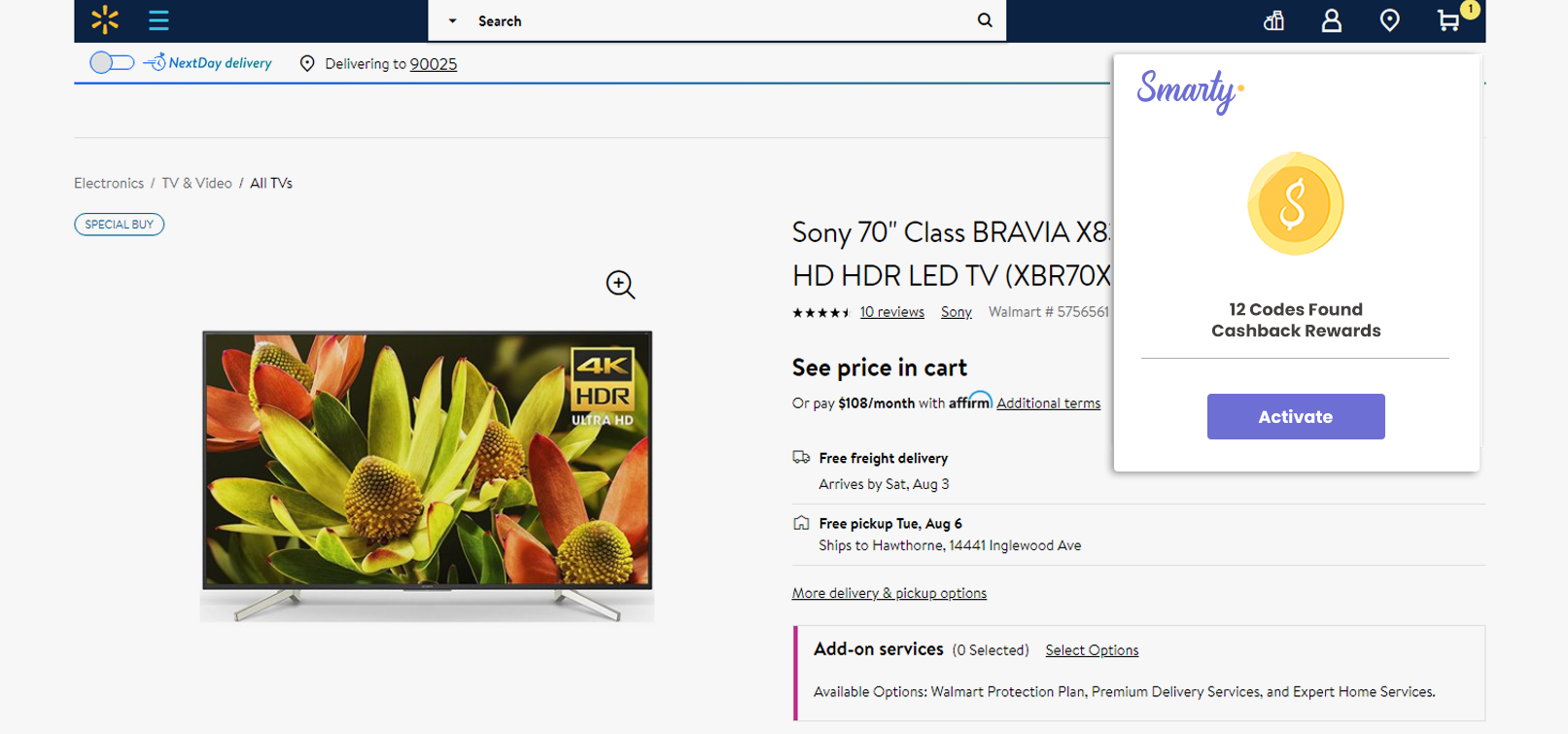Click the search magnifier icon
Image resolution: width=1568 pixels, height=734 pixels.
pyautogui.click(x=985, y=20)
